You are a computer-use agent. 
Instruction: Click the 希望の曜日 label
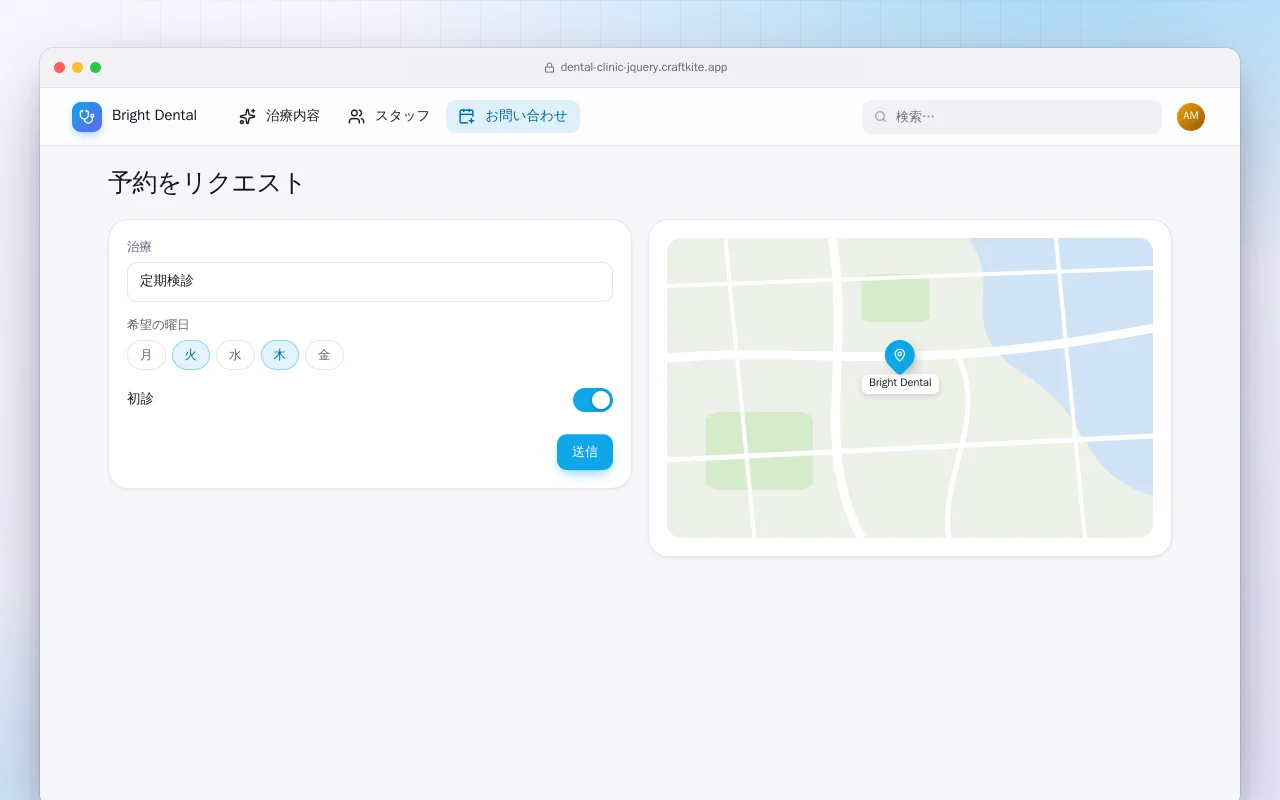(x=158, y=325)
